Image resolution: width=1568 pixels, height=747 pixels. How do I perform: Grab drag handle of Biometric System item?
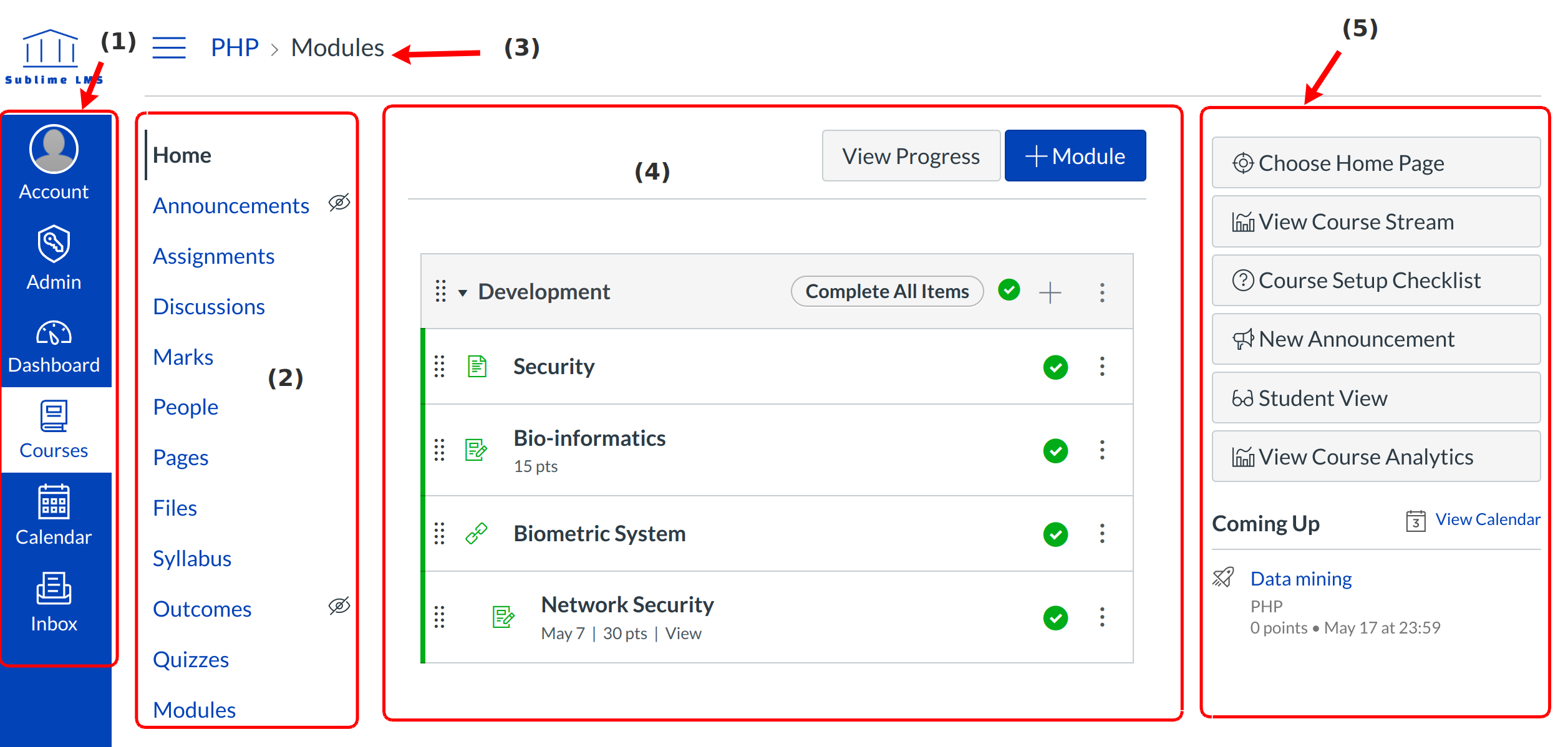pyautogui.click(x=439, y=533)
